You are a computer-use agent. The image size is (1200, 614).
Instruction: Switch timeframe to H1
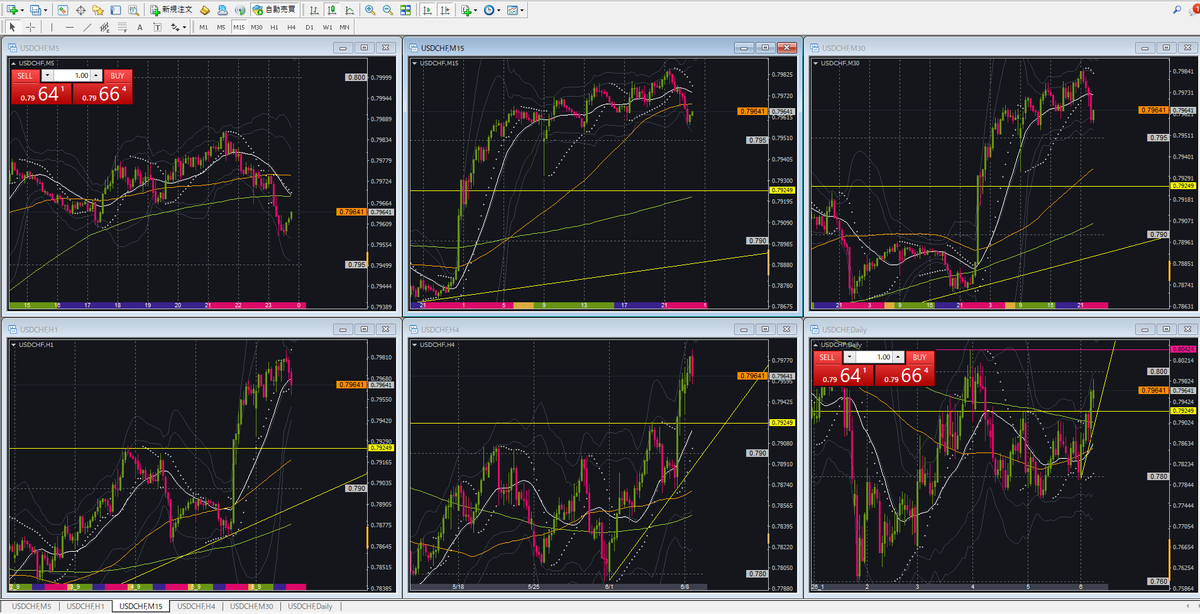pyautogui.click(x=274, y=27)
